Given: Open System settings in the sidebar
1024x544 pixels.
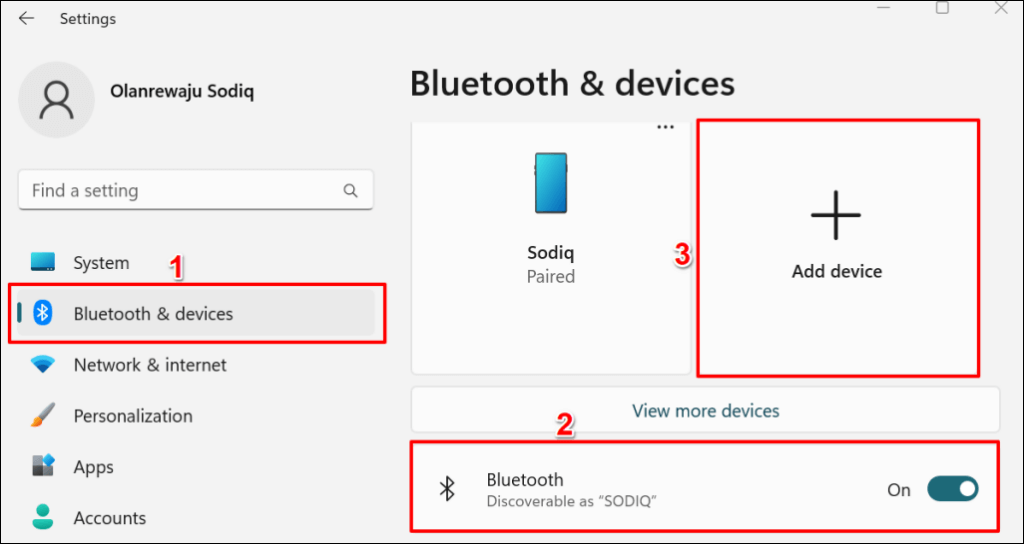Looking at the screenshot, I should [x=101, y=263].
